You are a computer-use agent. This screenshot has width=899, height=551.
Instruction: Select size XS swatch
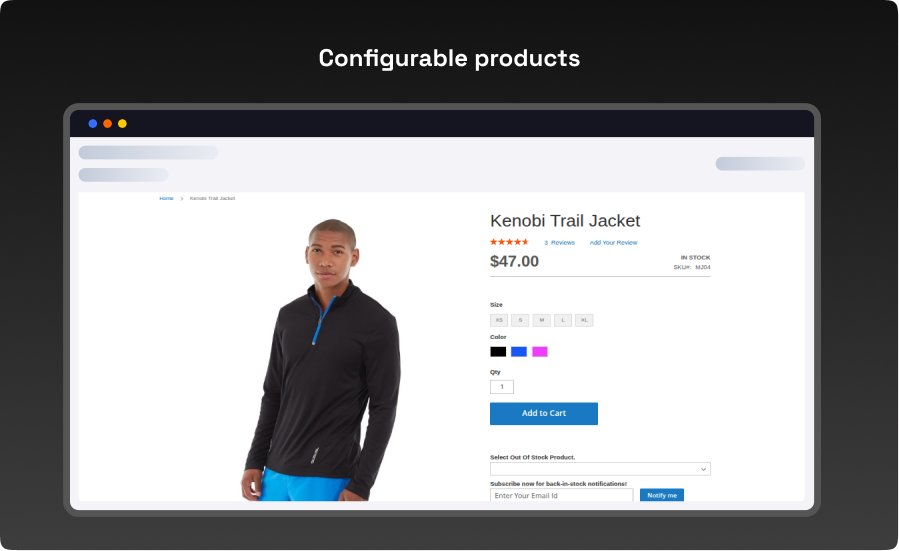(x=499, y=320)
